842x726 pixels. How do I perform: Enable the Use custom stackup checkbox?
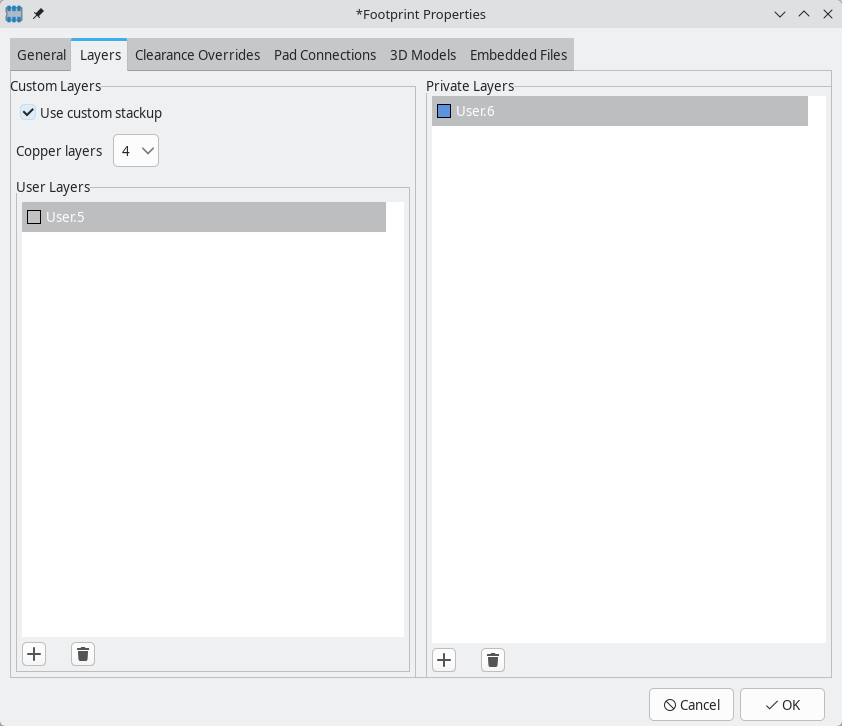click(27, 113)
